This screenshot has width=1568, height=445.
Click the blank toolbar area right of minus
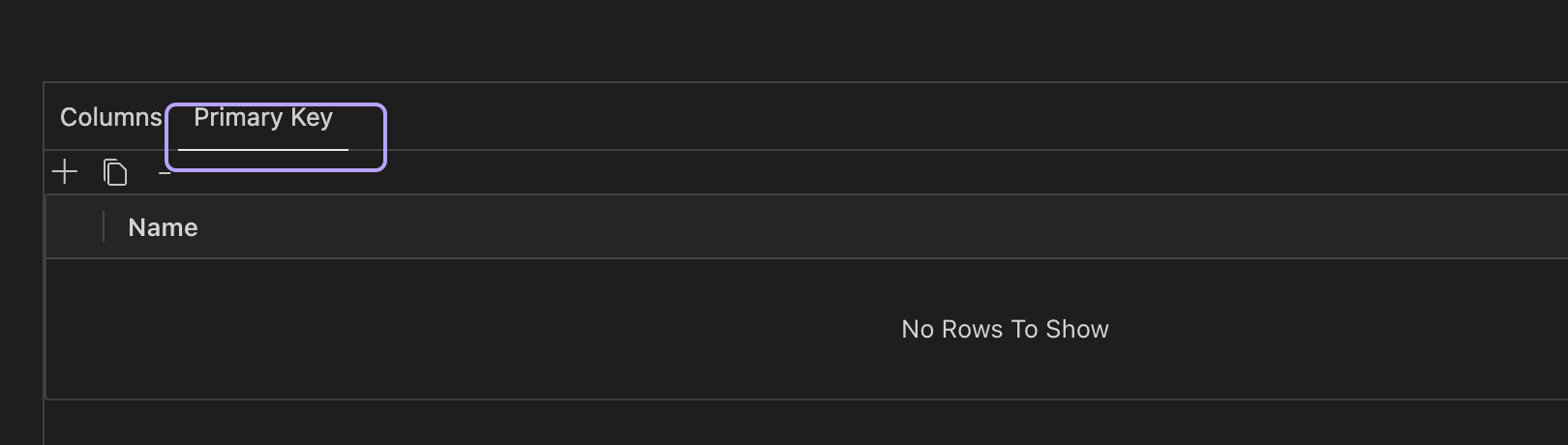coord(871,172)
